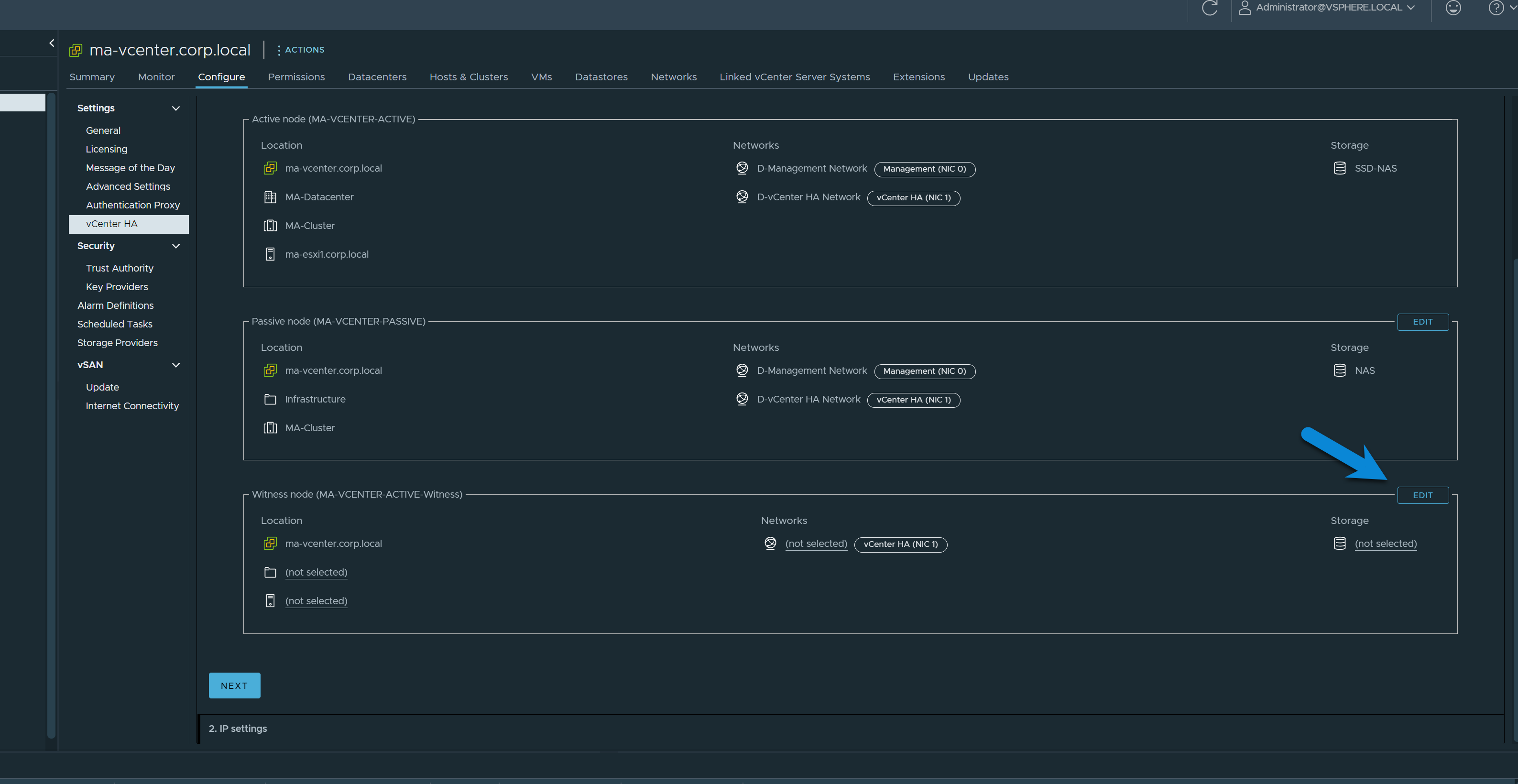
Task: Collapse the left navigation panel arrow
Action: 52,43
